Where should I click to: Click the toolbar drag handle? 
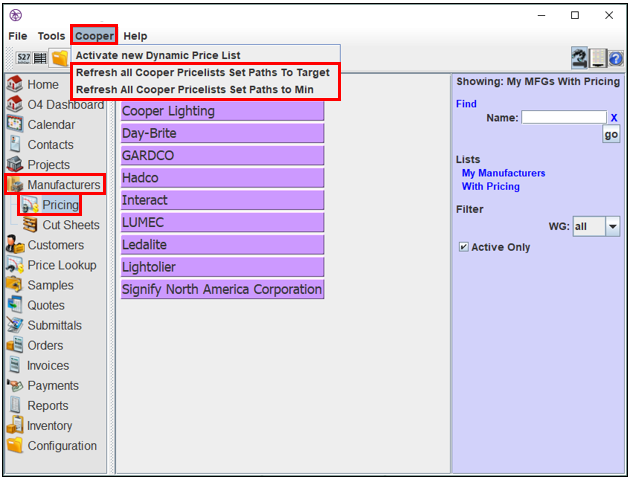[11, 58]
